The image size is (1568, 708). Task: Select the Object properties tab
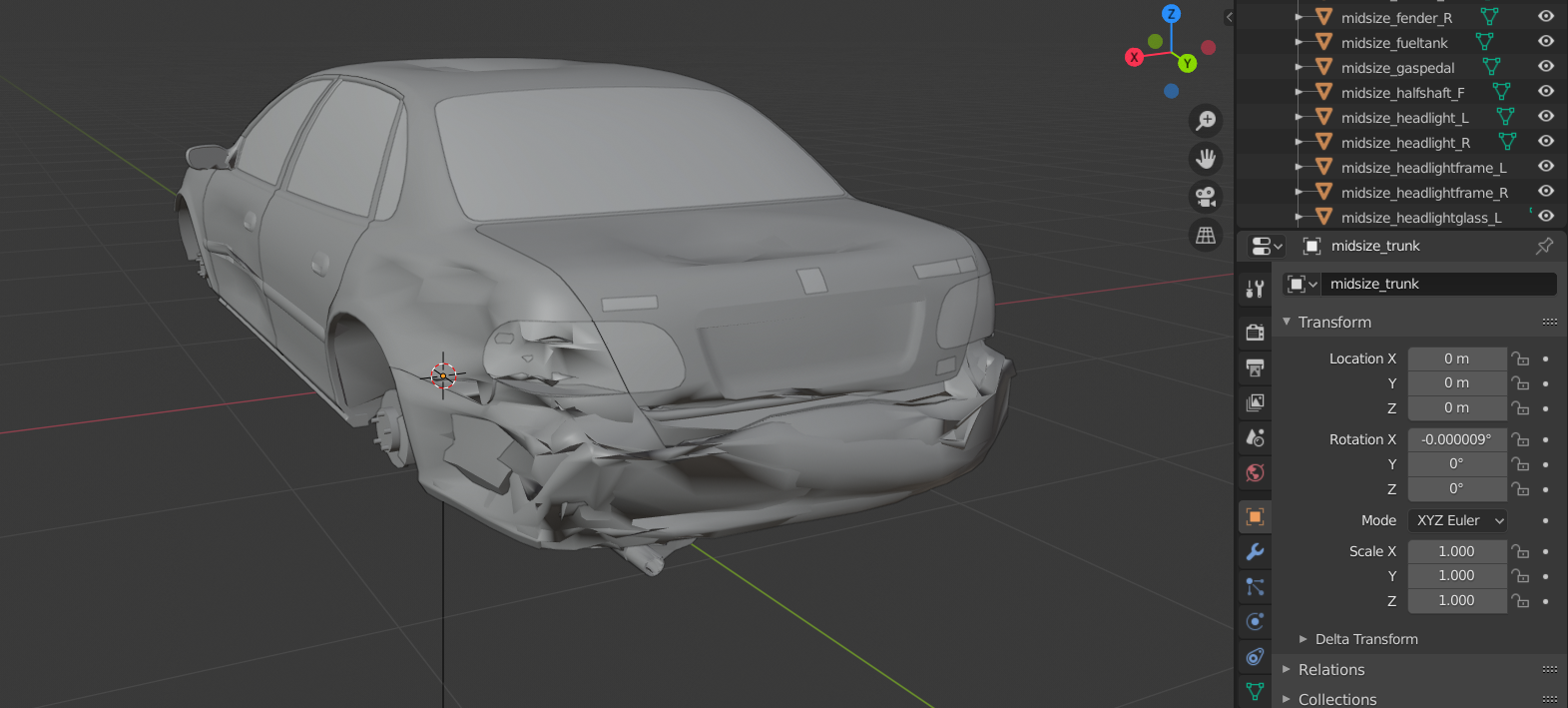(1255, 516)
